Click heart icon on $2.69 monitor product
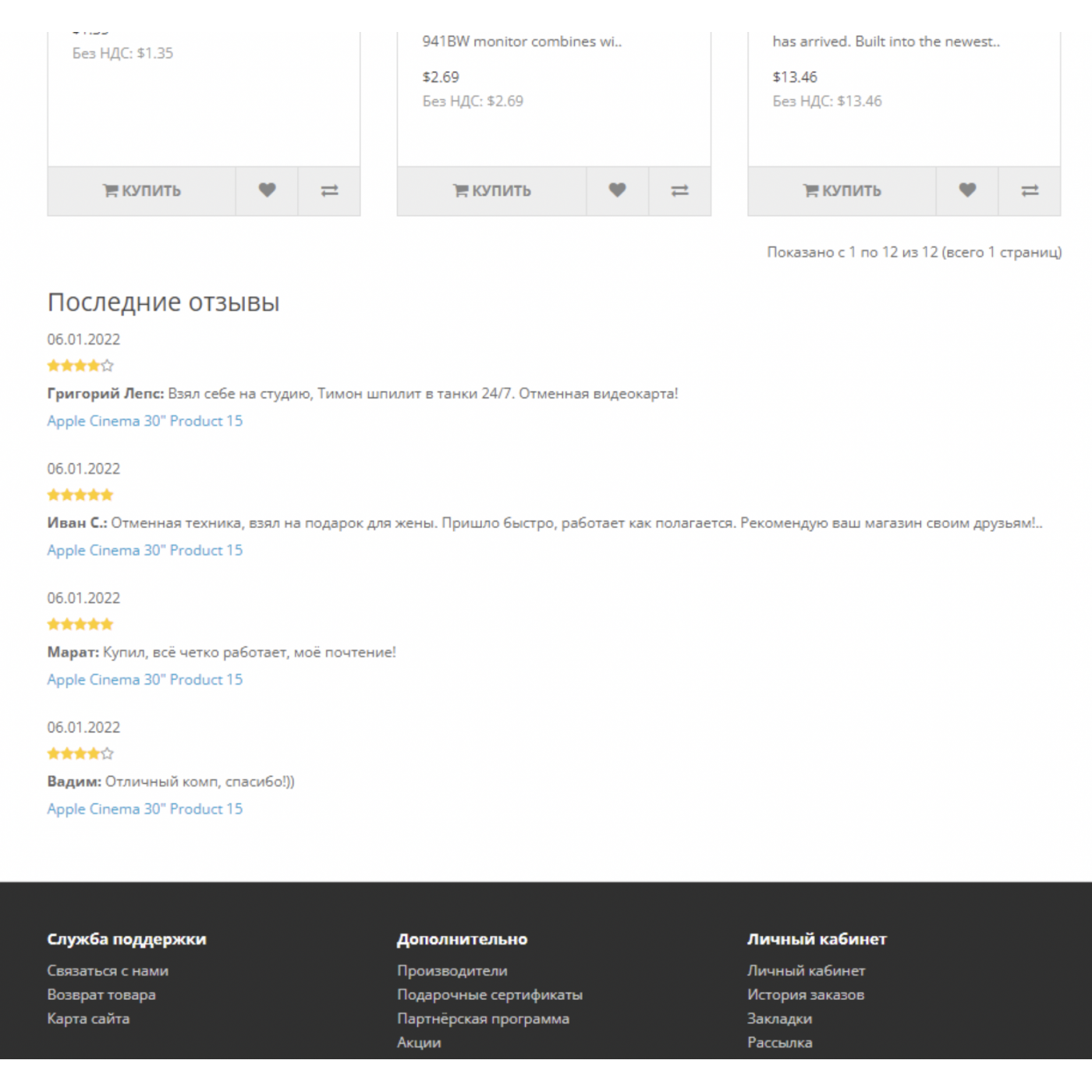The width and height of the screenshot is (1092, 1092). [x=617, y=190]
